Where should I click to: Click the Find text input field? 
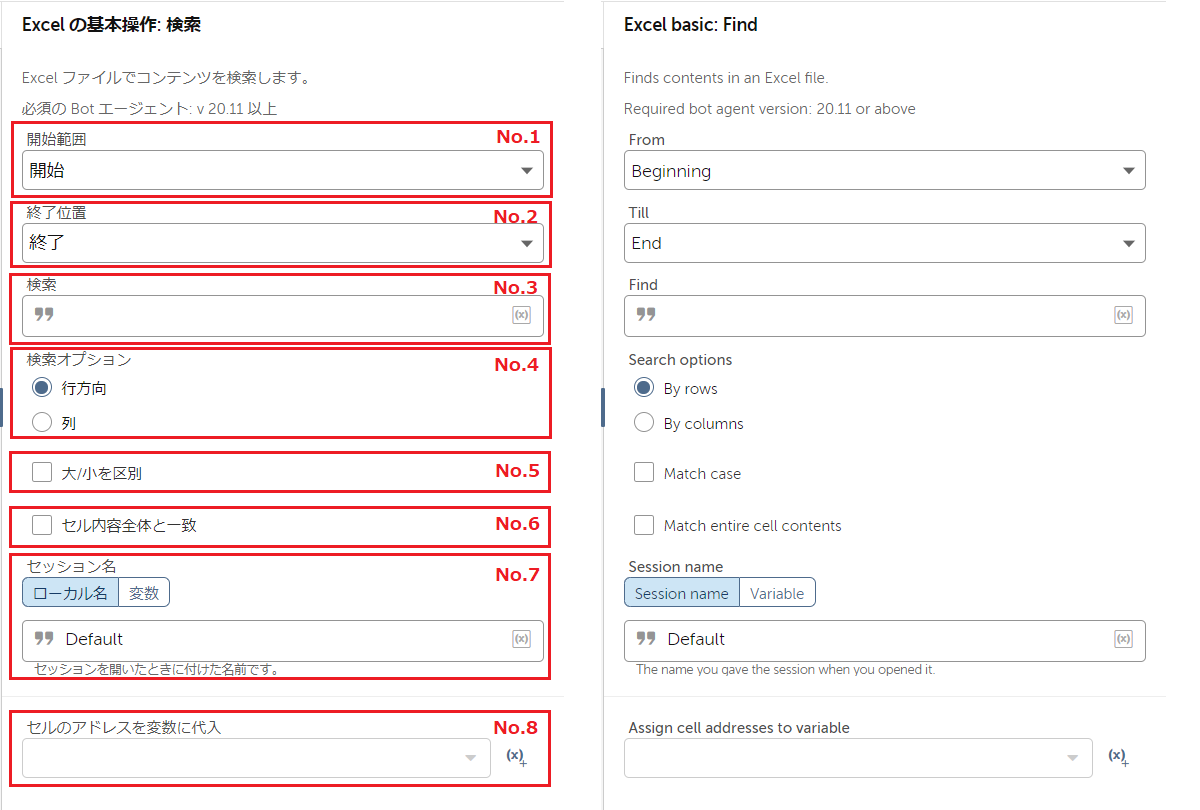885,315
